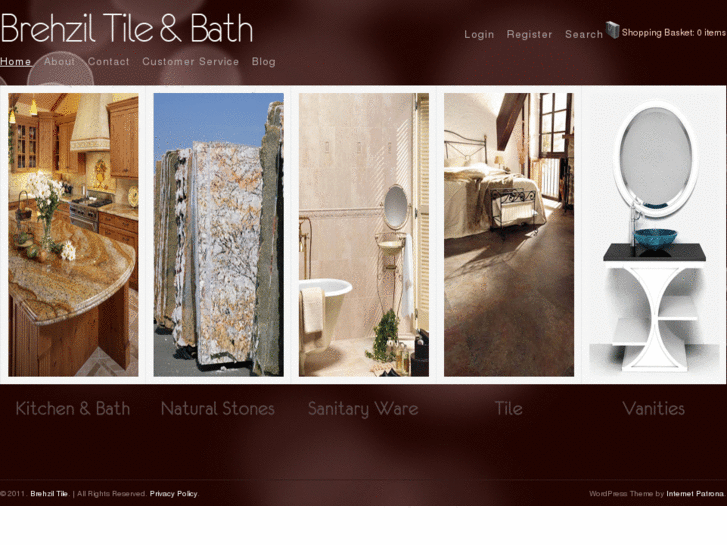Open the Customer Service page

click(191, 62)
